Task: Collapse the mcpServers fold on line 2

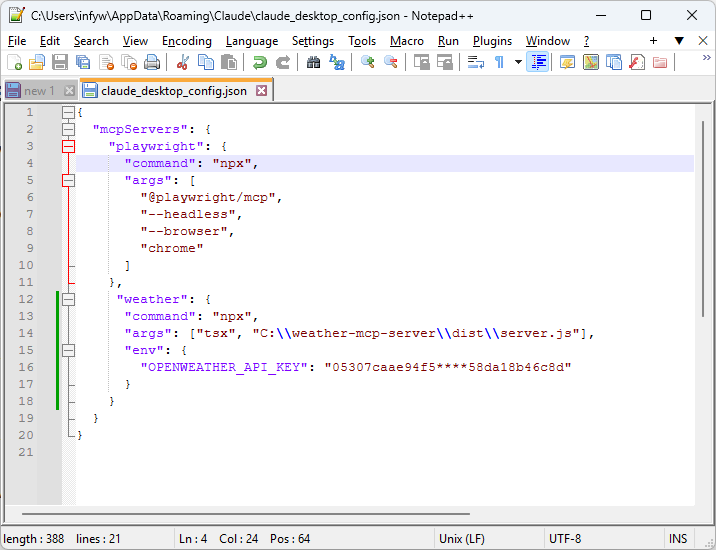Action: 68,129
